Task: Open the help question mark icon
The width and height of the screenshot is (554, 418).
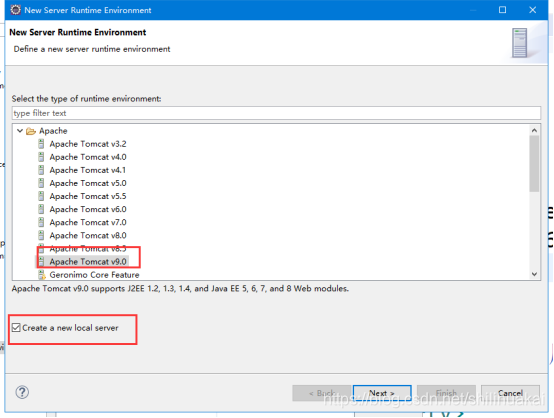Action: click(22, 392)
